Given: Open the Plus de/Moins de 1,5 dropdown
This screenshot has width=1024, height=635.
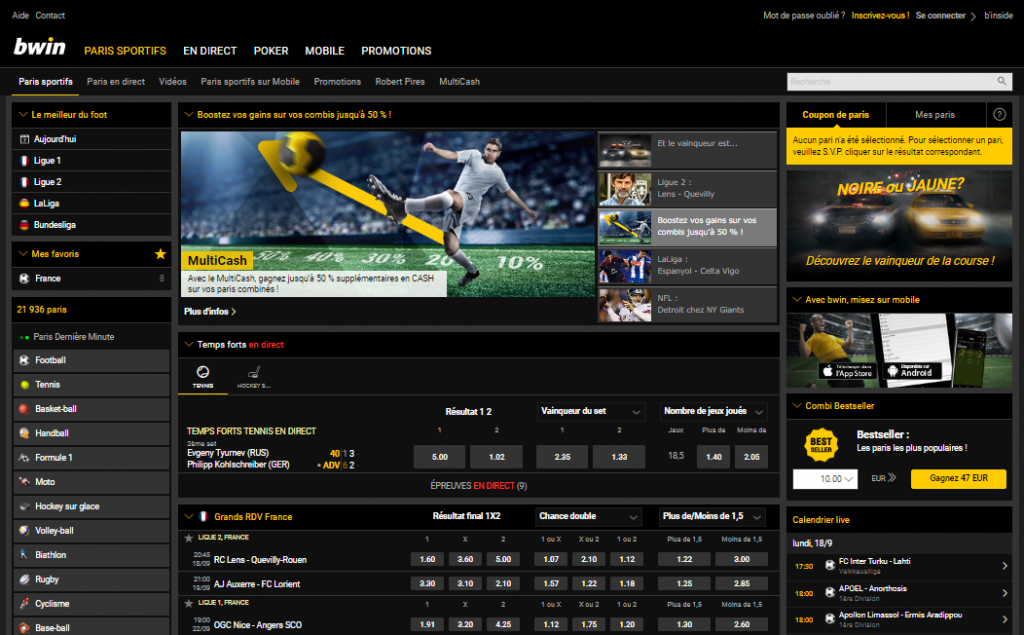Looking at the screenshot, I should (x=712, y=516).
